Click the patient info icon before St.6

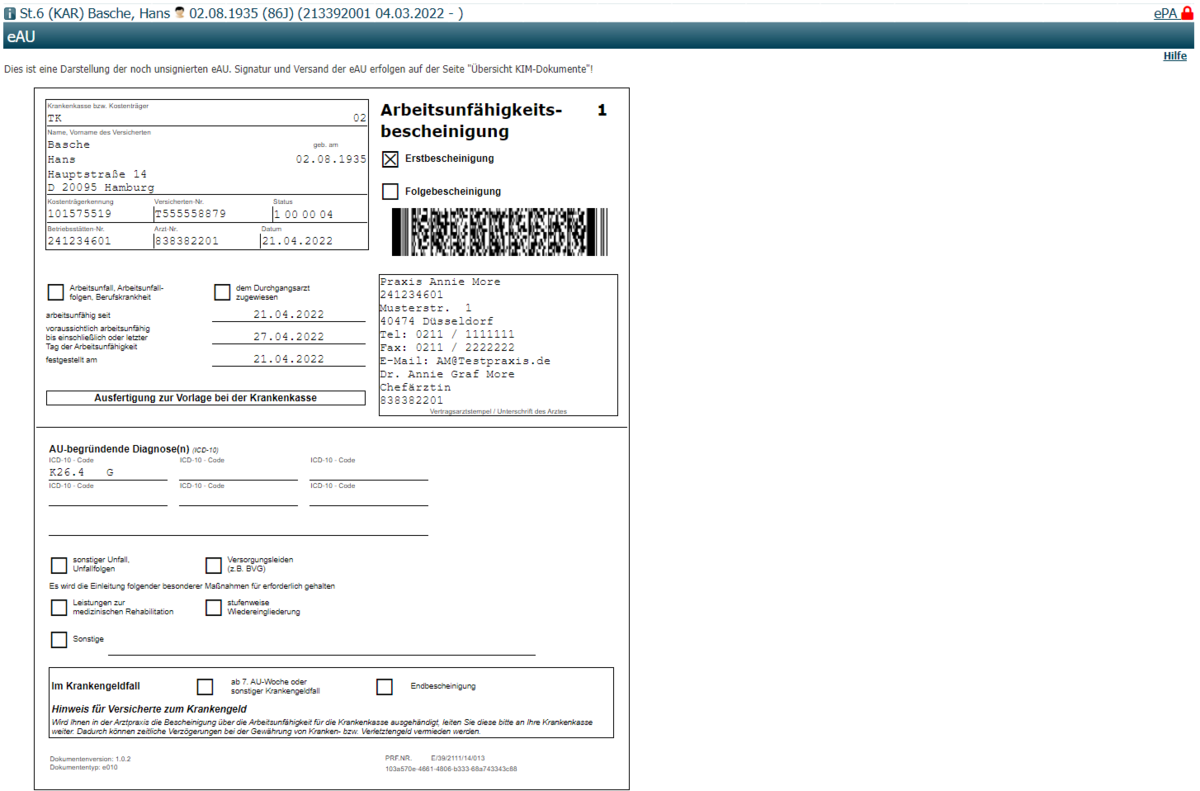[x=10, y=13]
